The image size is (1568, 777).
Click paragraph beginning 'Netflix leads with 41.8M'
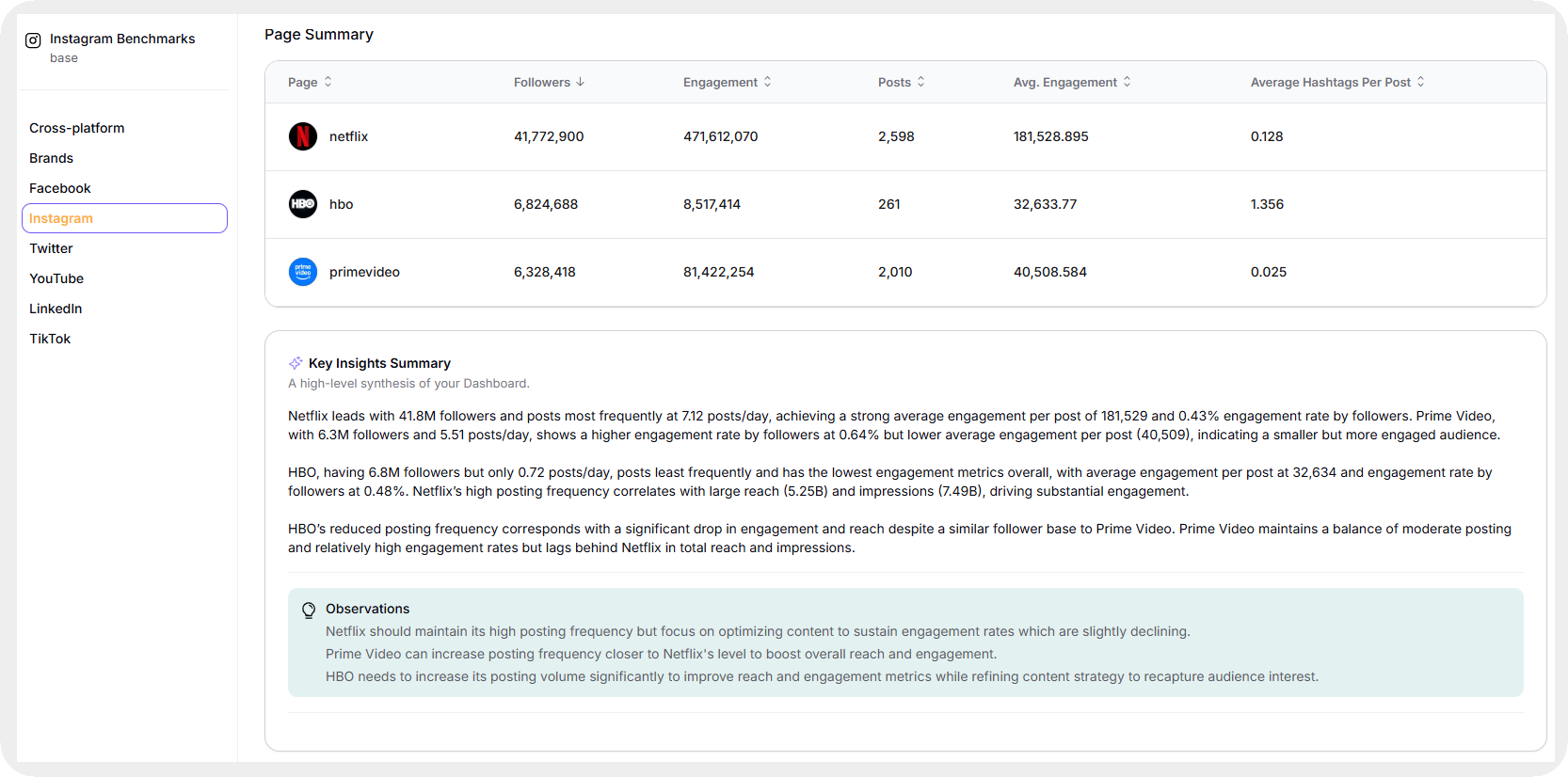[x=894, y=425]
